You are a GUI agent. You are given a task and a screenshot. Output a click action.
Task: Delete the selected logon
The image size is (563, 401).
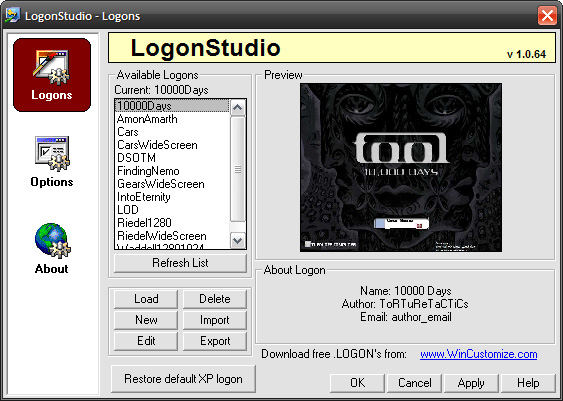[x=215, y=299]
